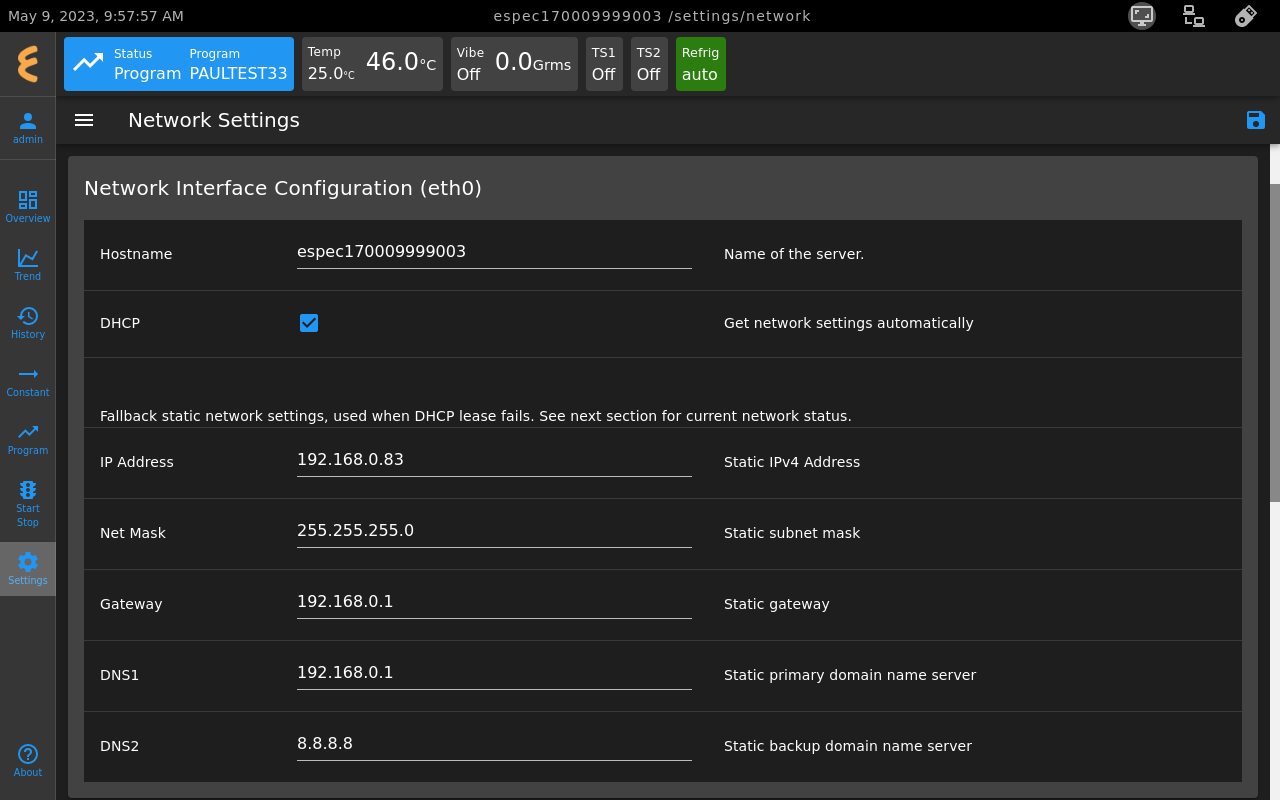Open the Trend chart page
The image size is (1280, 800).
click(28, 264)
